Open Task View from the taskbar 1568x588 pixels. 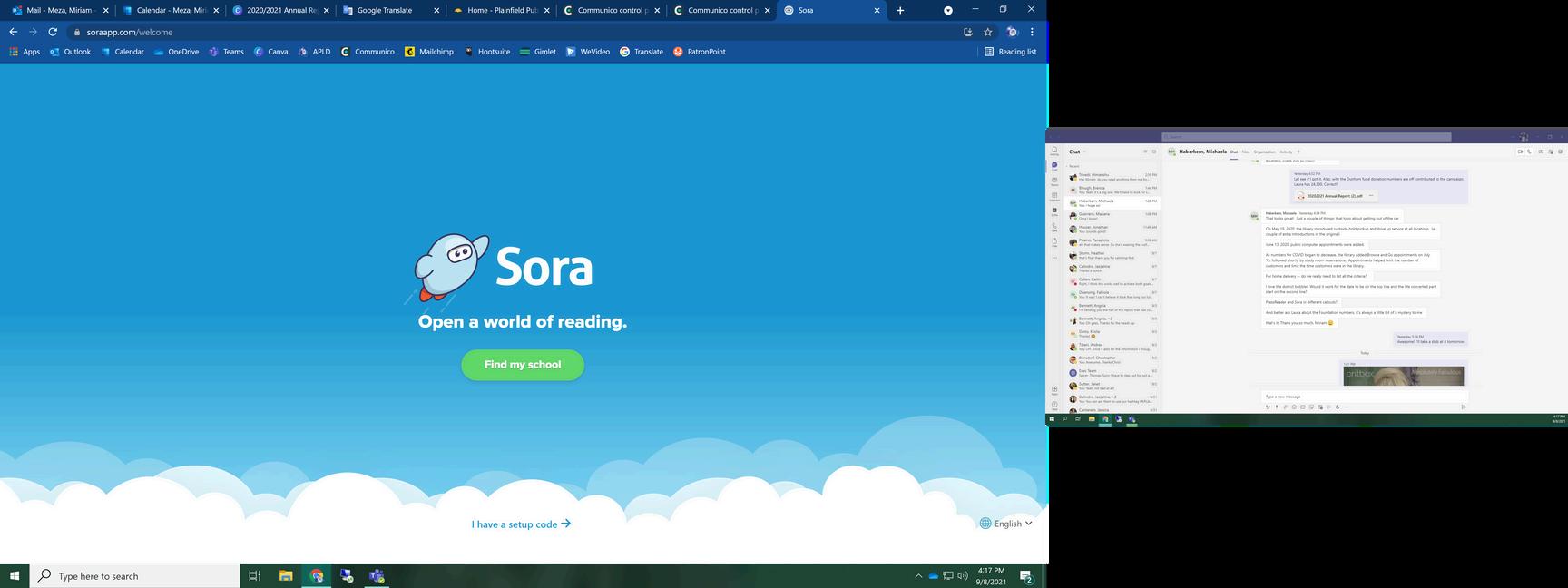tap(255, 575)
